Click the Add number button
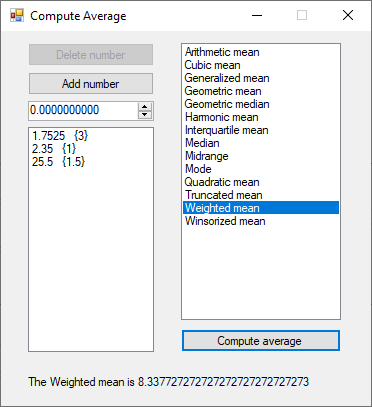372x407 pixels. click(91, 84)
